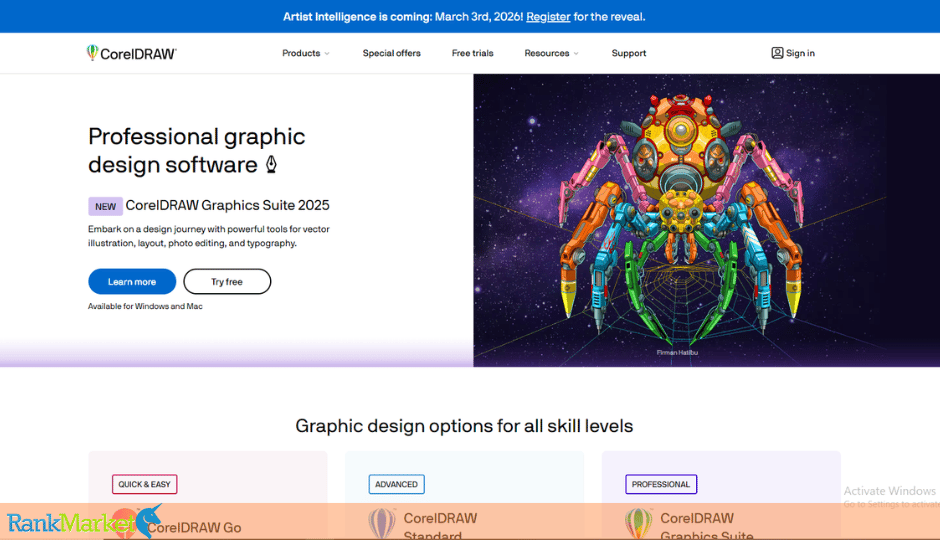Image resolution: width=940 pixels, height=540 pixels.
Task: Open the Products menu
Action: (301, 53)
